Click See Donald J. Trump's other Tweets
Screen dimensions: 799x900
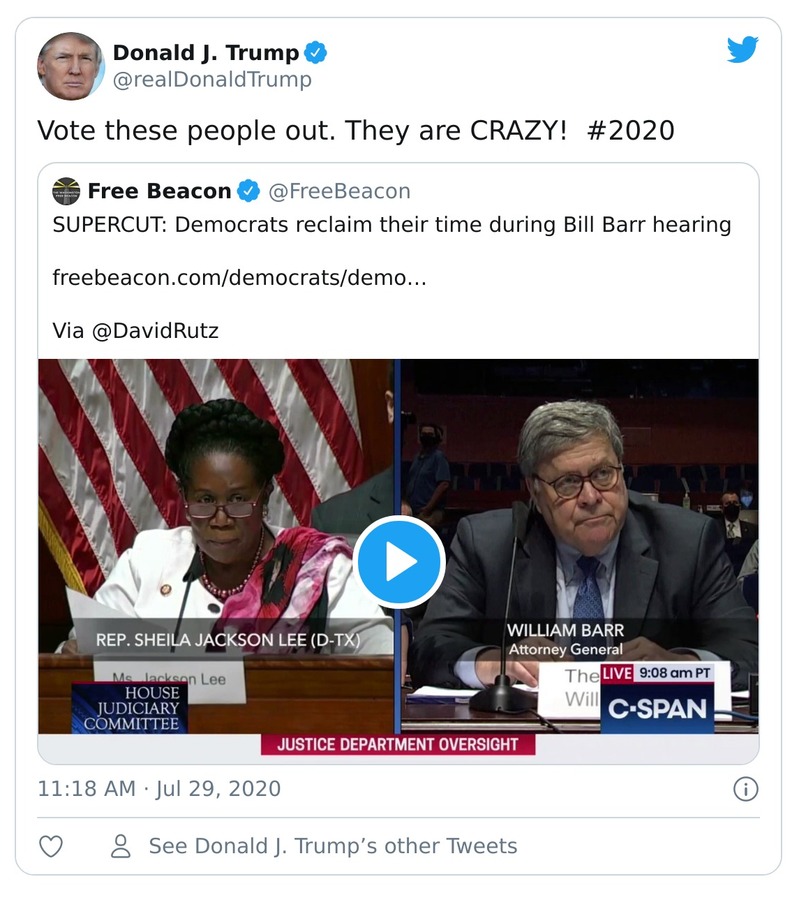coord(331,845)
